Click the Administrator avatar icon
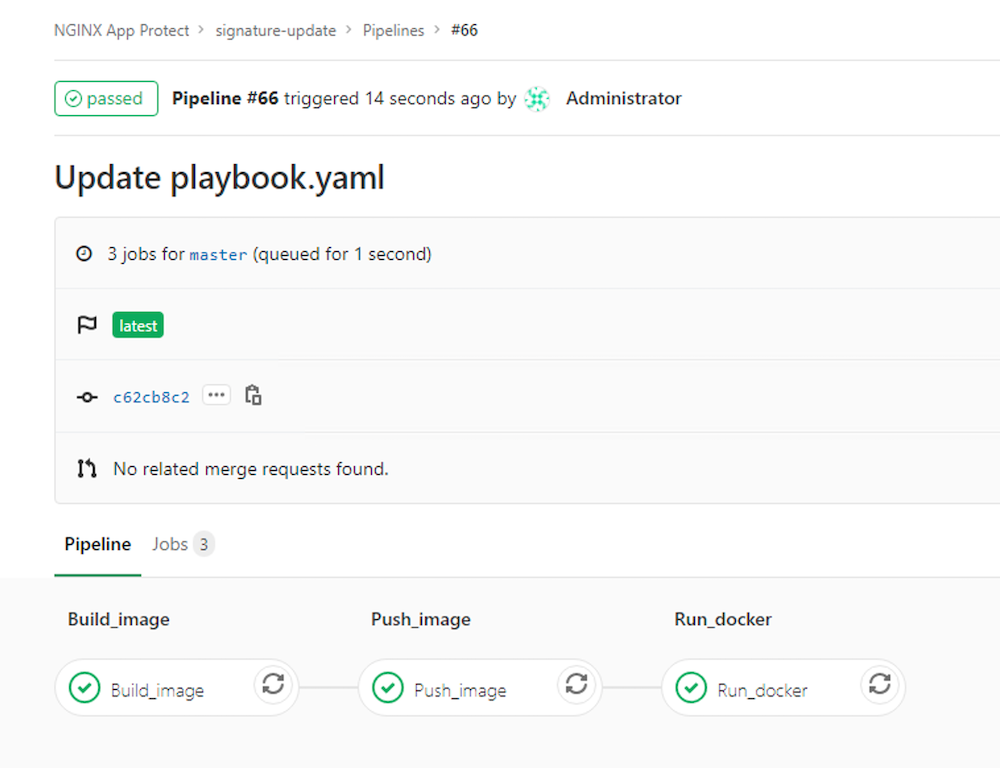 [537, 99]
